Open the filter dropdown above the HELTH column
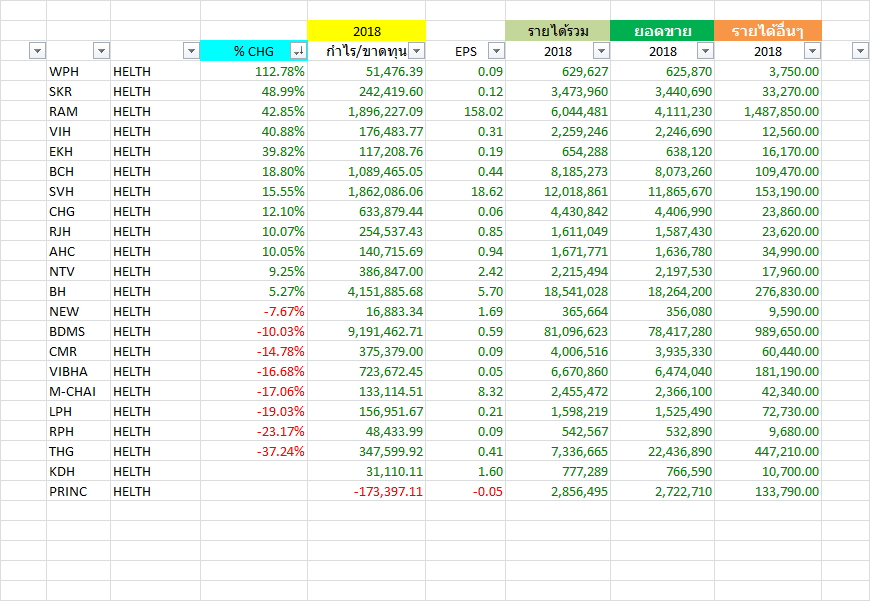This screenshot has width=870, height=601. (x=191, y=51)
